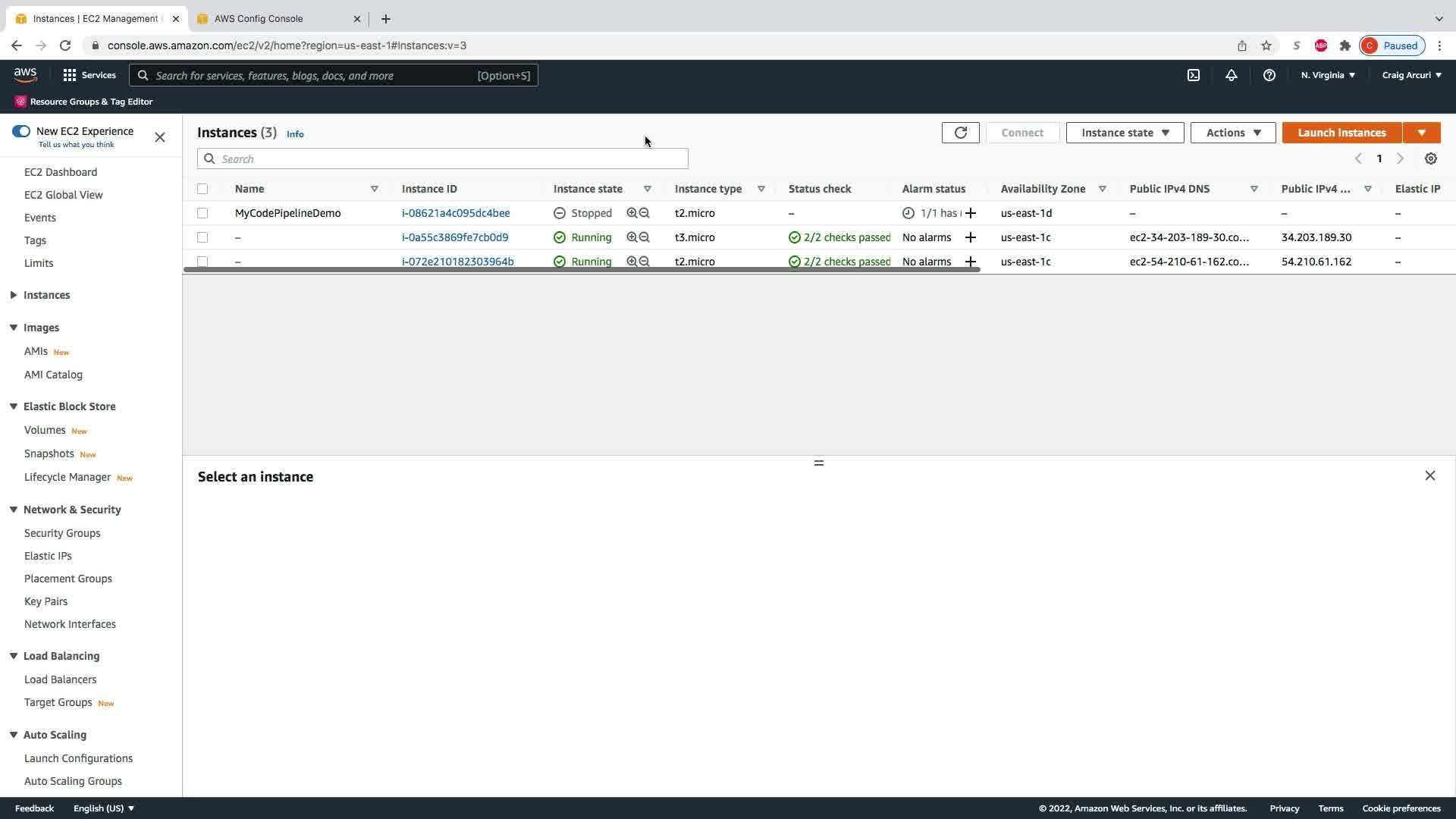1456x819 pixels.
Task: Tick the select-all instances checkbox
Action: click(202, 189)
